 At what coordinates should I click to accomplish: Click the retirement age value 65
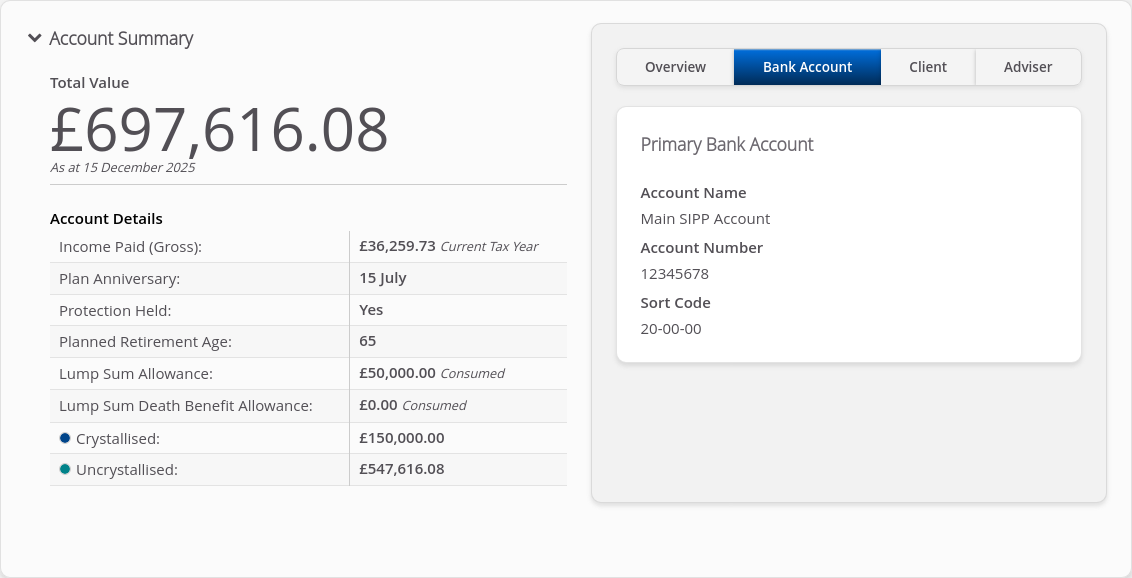[367, 341]
